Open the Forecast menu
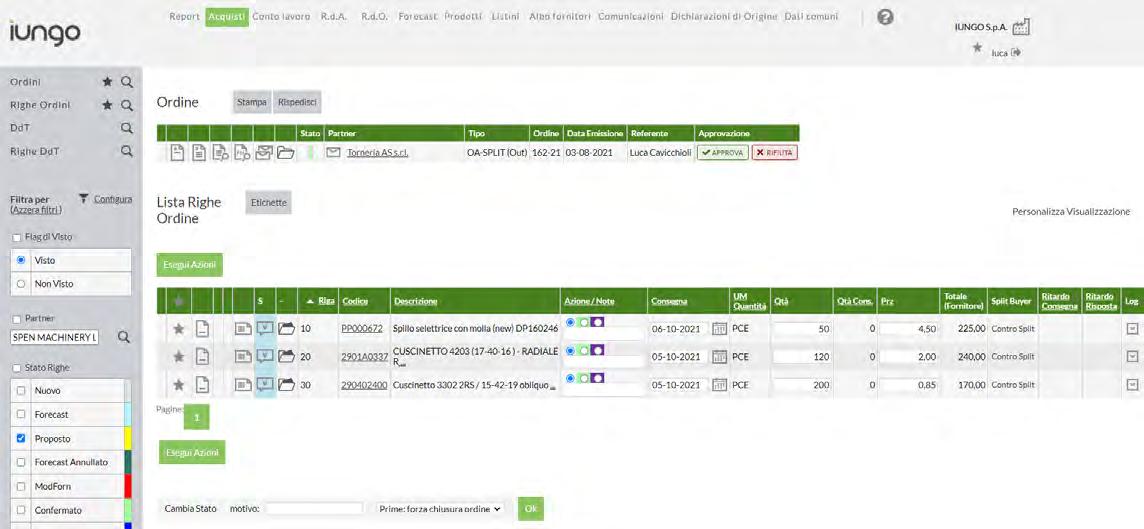1144x529 pixels. [417, 16]
